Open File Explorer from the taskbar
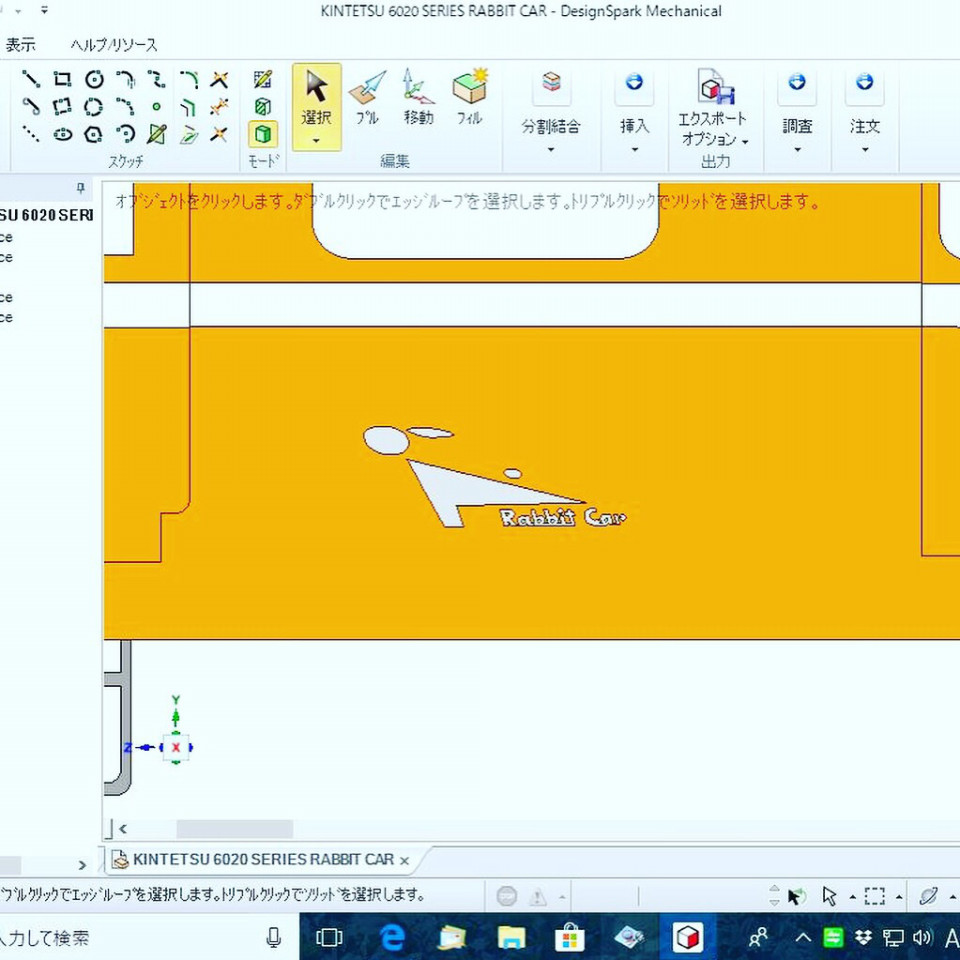Viewport: 960px width, 960px height. coord(511,937)
